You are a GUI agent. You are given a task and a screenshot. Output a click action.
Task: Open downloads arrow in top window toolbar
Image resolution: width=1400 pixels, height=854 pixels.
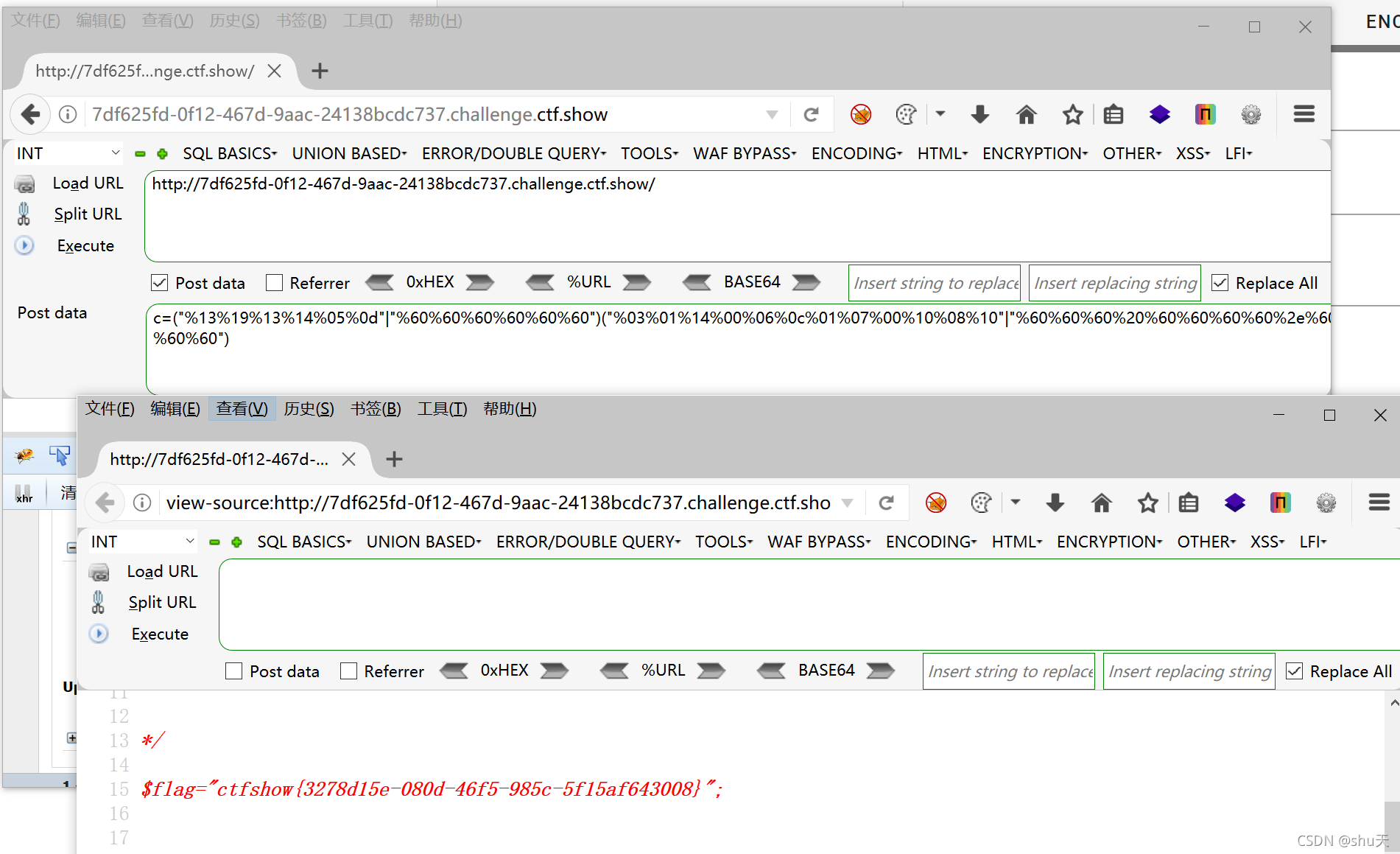(x=979, y=114)
